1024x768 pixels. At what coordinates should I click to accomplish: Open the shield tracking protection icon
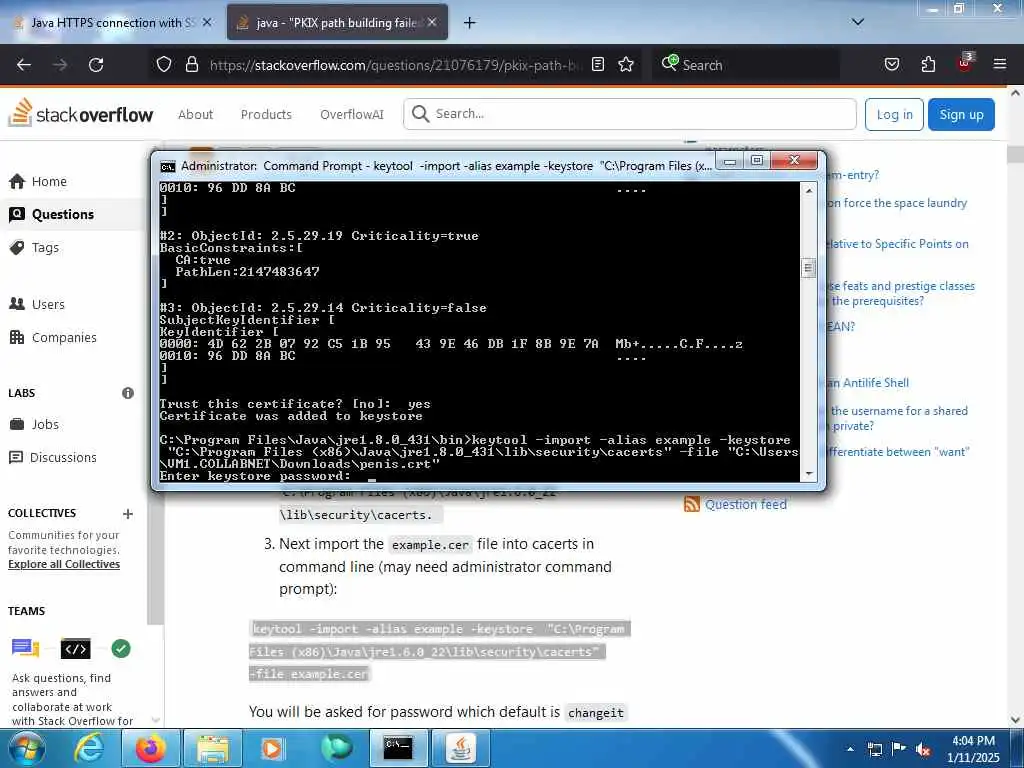pos(164,64)
